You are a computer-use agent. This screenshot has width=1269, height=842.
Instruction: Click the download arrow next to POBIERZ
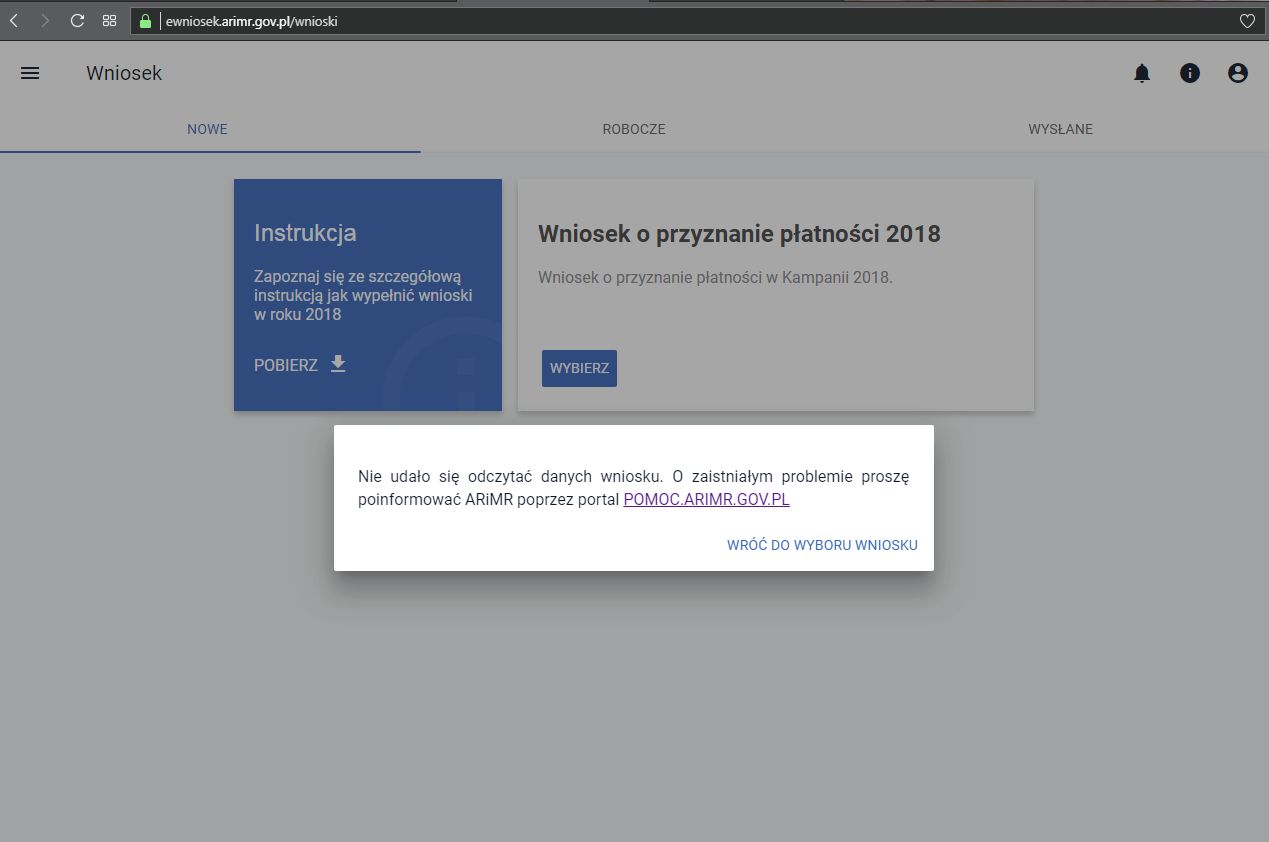(x=338, y=363)
